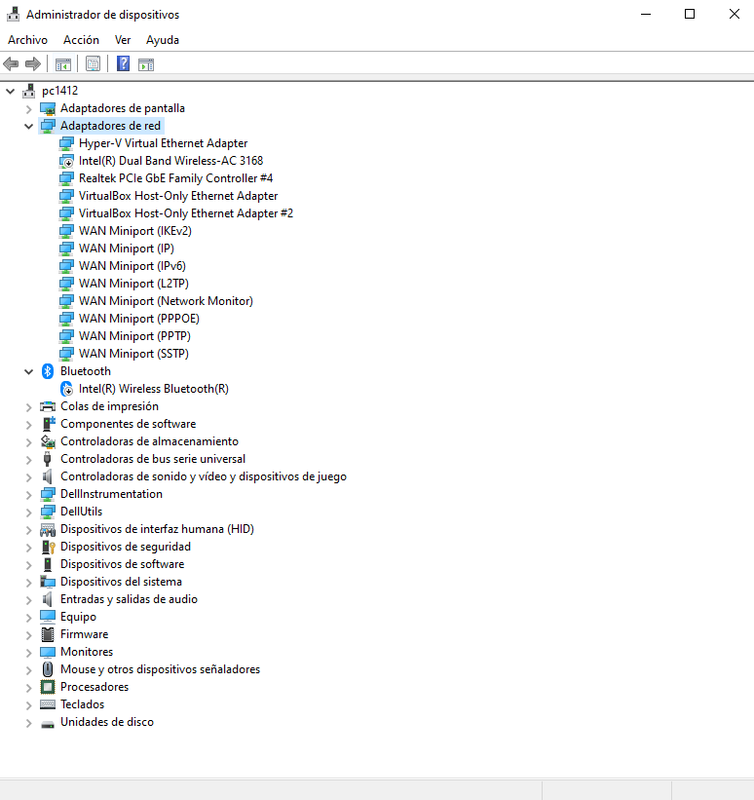This screenshot has height=800, width=754.
Task: Click the Bluetooth category icon
Action: 47,371
